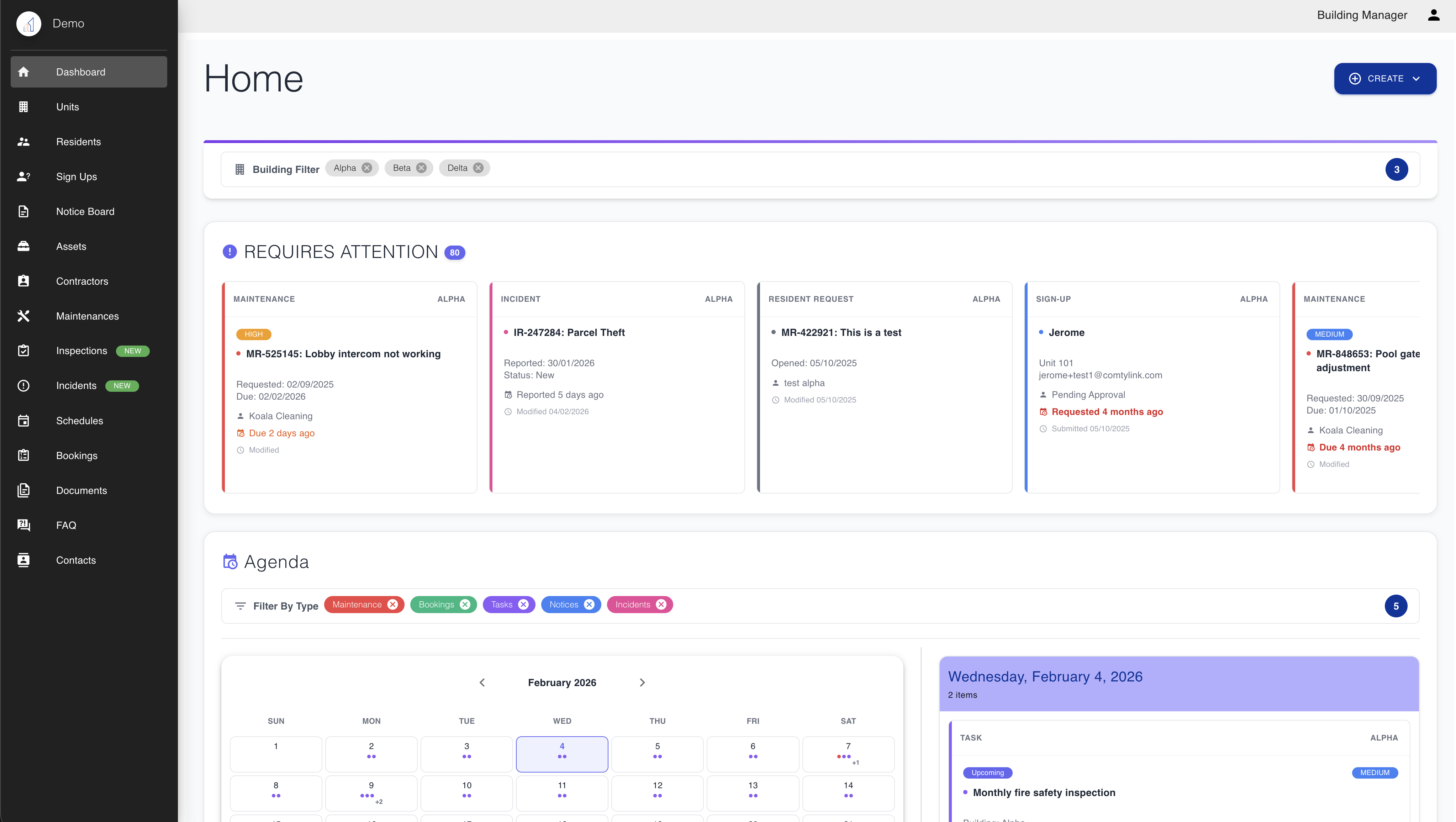Viewport: 1456px width, 822px height.
Task: Open the Documents icon in the sidebar
Action: (24, 490)
